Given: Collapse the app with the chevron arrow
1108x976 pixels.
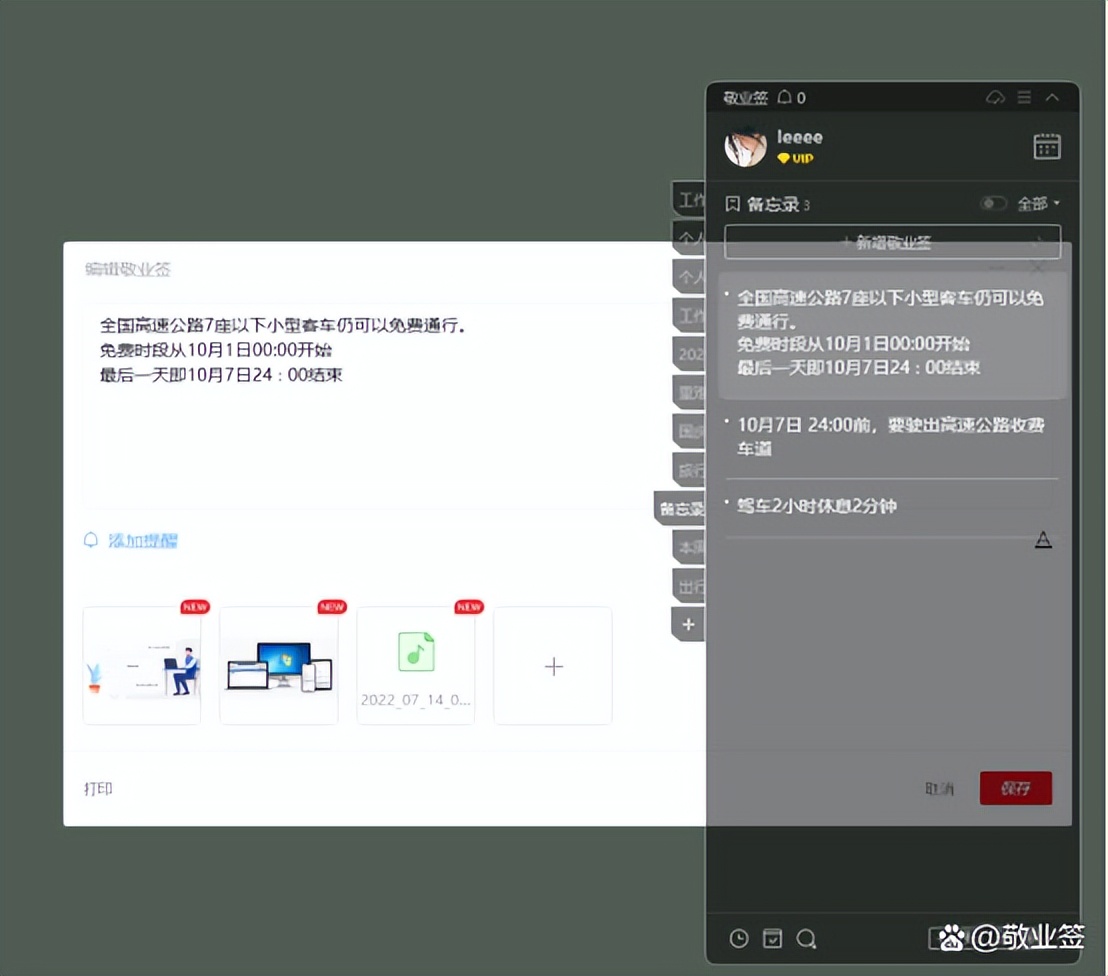Looking at the screenshot, I should 1052,97.
